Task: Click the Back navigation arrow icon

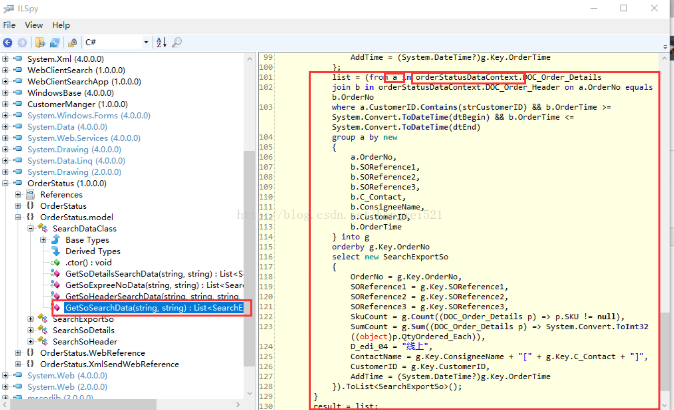Action: [x=8, y=42]
